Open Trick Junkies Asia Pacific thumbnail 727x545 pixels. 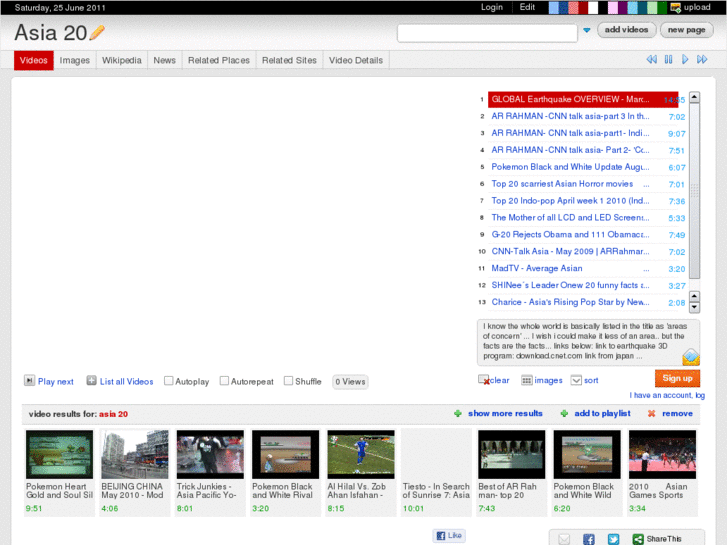click(x=210, y=454)
